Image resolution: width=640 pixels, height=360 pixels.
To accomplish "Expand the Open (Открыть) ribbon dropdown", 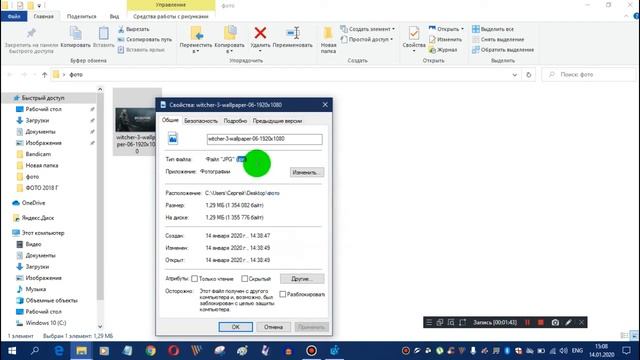I will coord(446,29).
